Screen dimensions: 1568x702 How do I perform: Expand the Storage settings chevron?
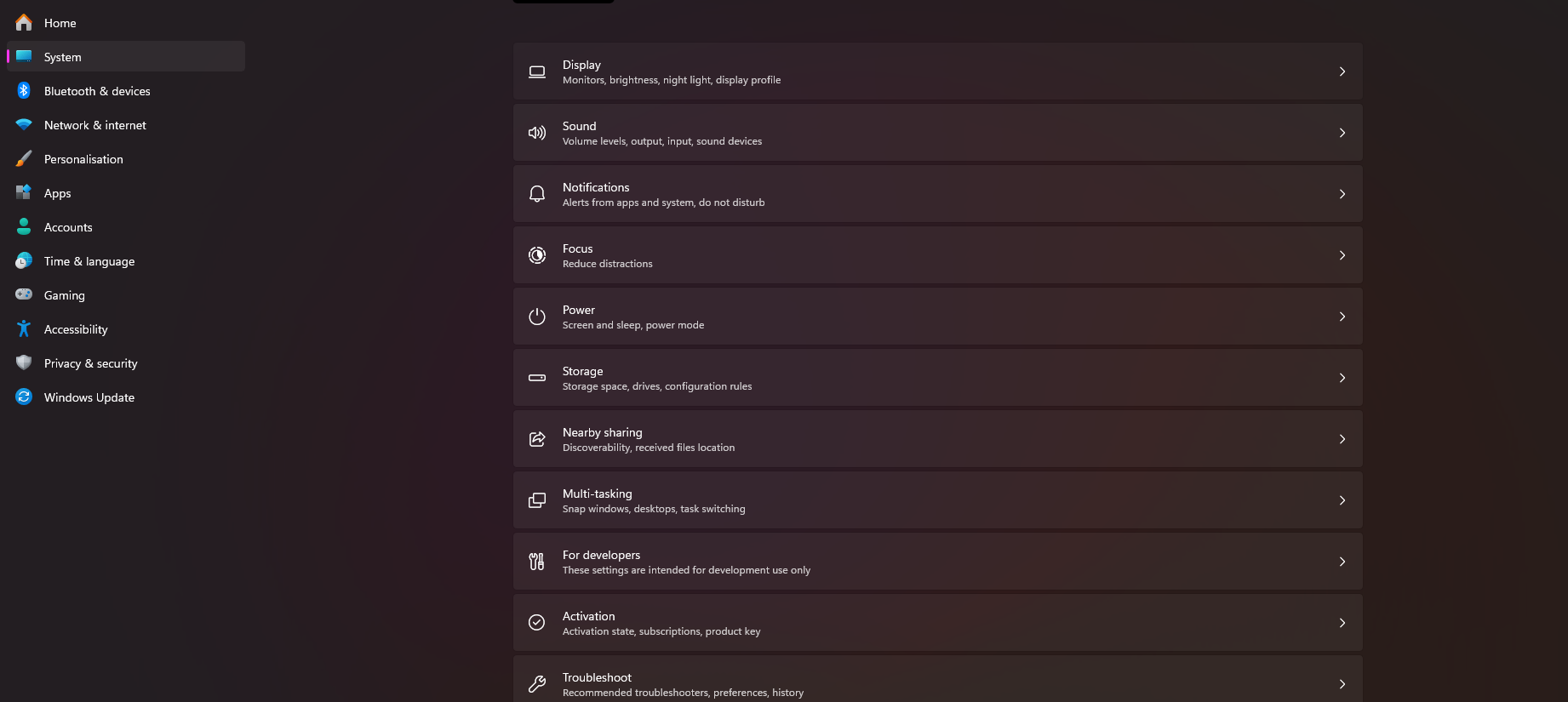(x=1342, y=377)
